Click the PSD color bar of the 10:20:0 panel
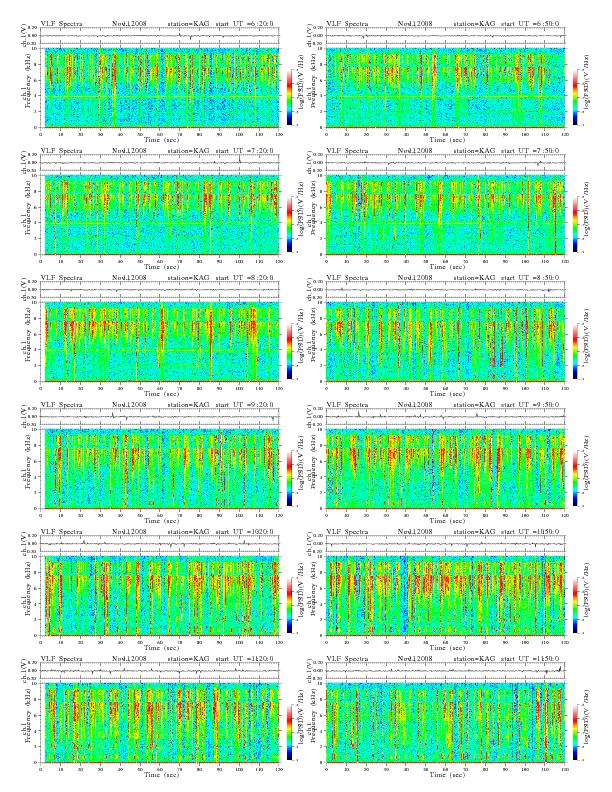 click(x=289, y=605)
